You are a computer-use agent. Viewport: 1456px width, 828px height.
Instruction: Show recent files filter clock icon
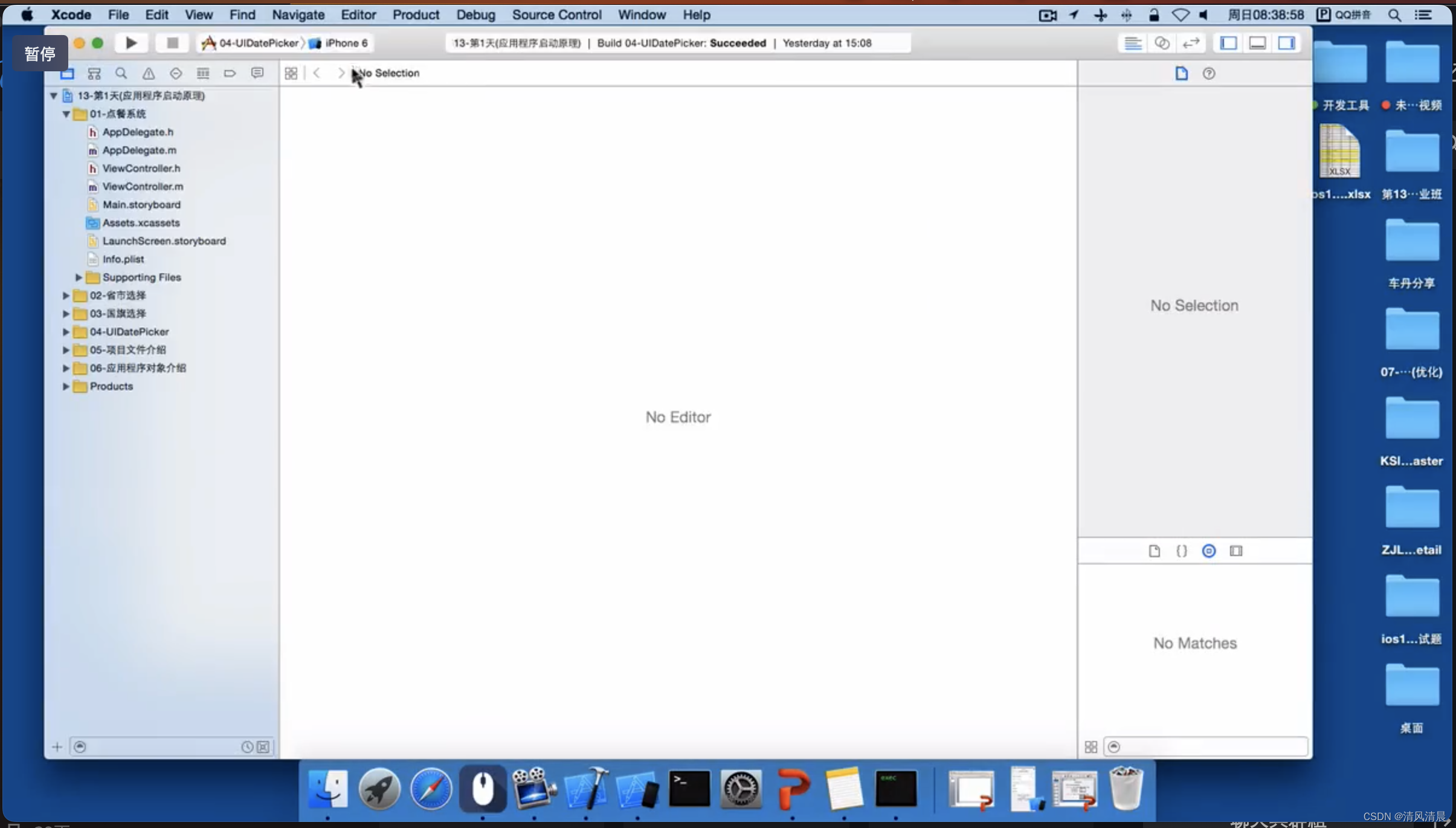coord(247,747)
